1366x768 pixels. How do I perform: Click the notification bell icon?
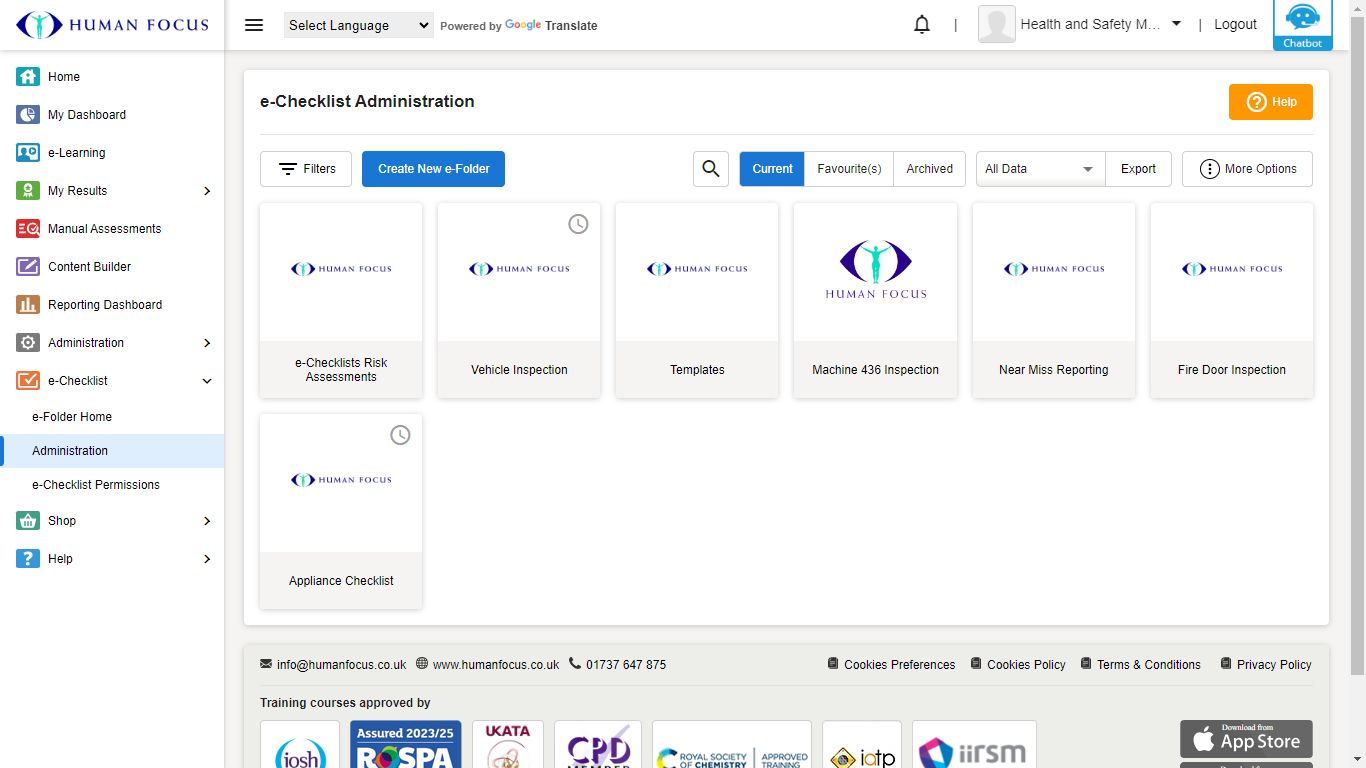coord(922,25)
